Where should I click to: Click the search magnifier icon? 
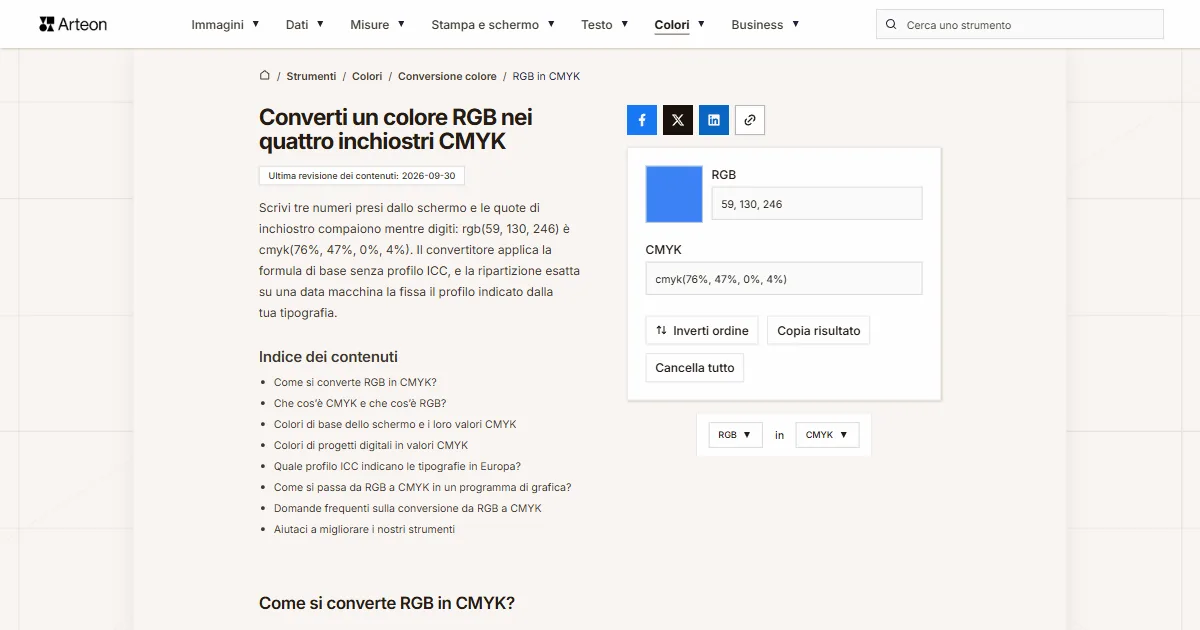pos(891,24)
